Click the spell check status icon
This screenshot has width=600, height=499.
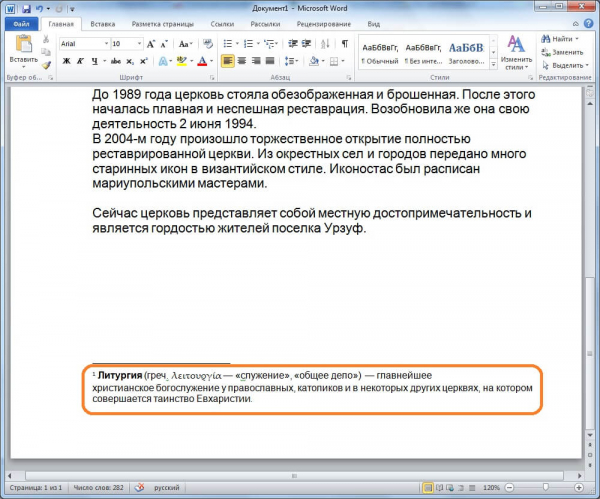tap(140, 487)
